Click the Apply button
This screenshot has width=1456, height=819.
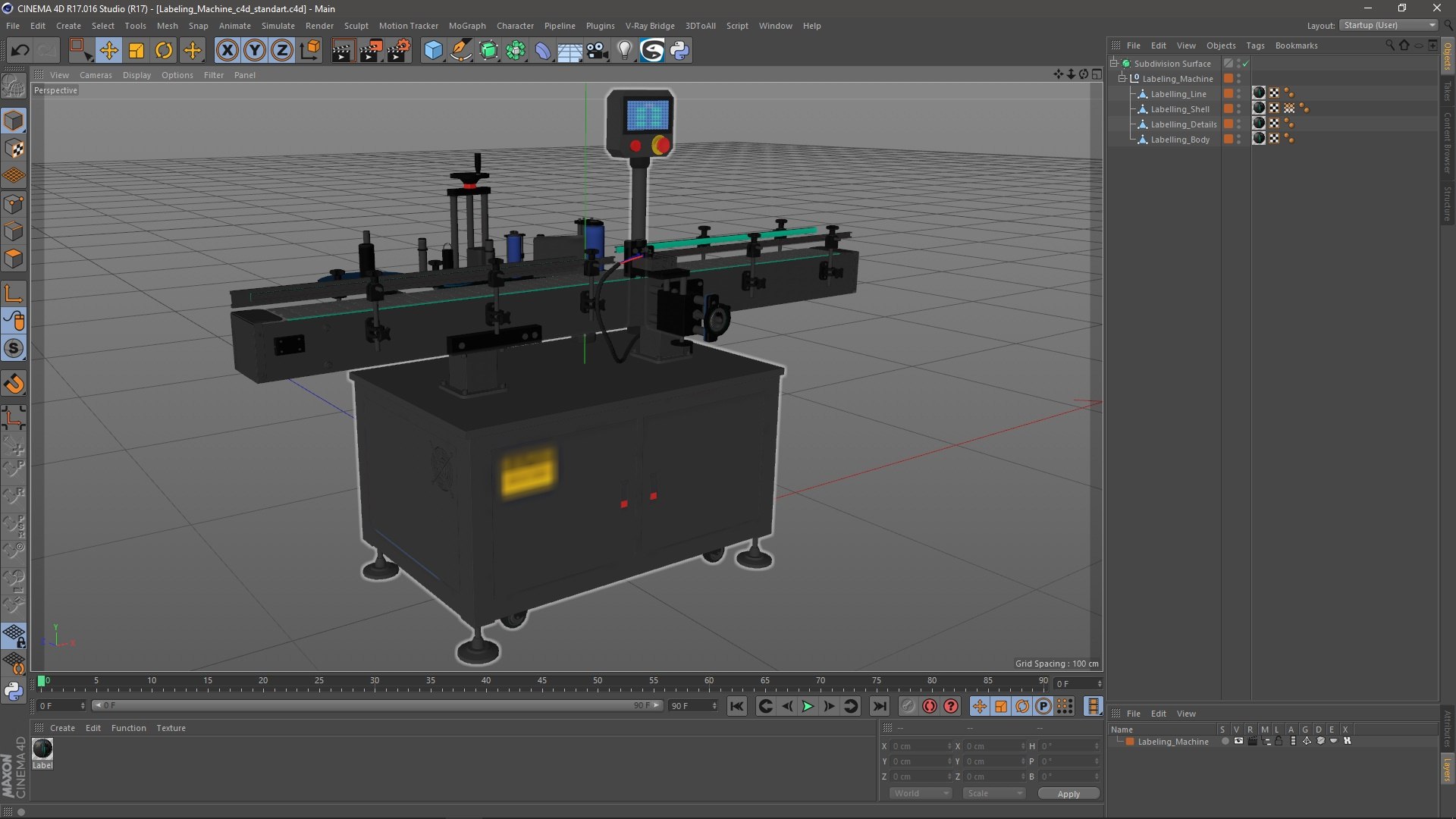(x=1068, y=794)
